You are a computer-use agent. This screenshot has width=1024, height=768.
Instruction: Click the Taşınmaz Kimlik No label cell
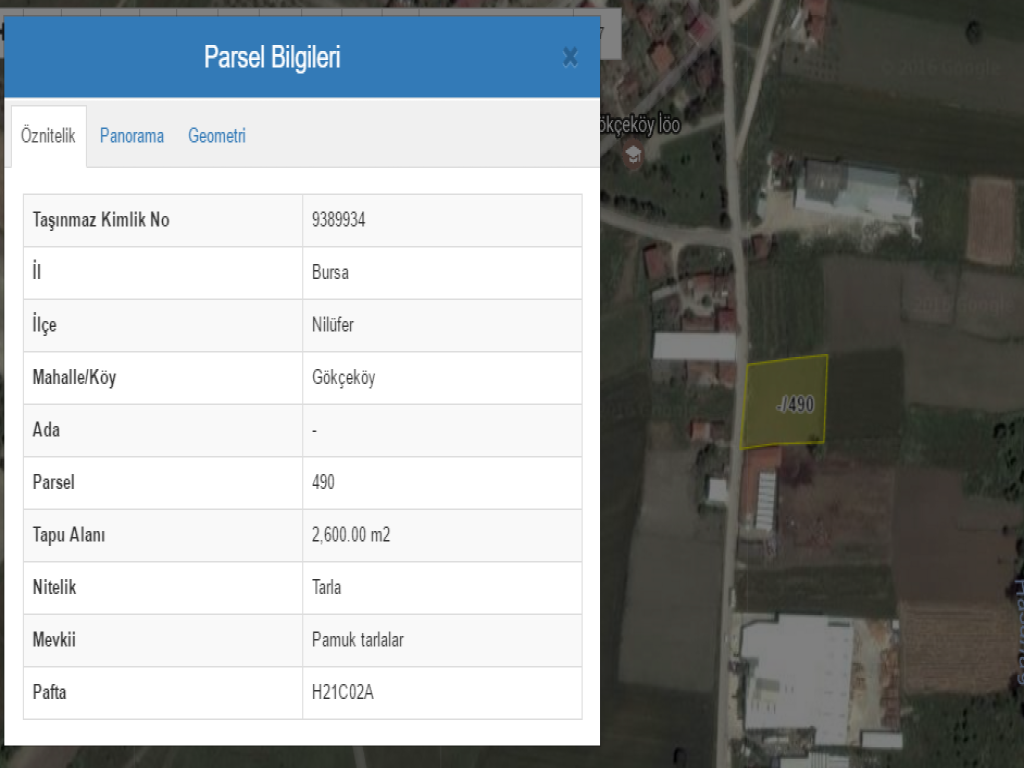[x=101, y=220]
